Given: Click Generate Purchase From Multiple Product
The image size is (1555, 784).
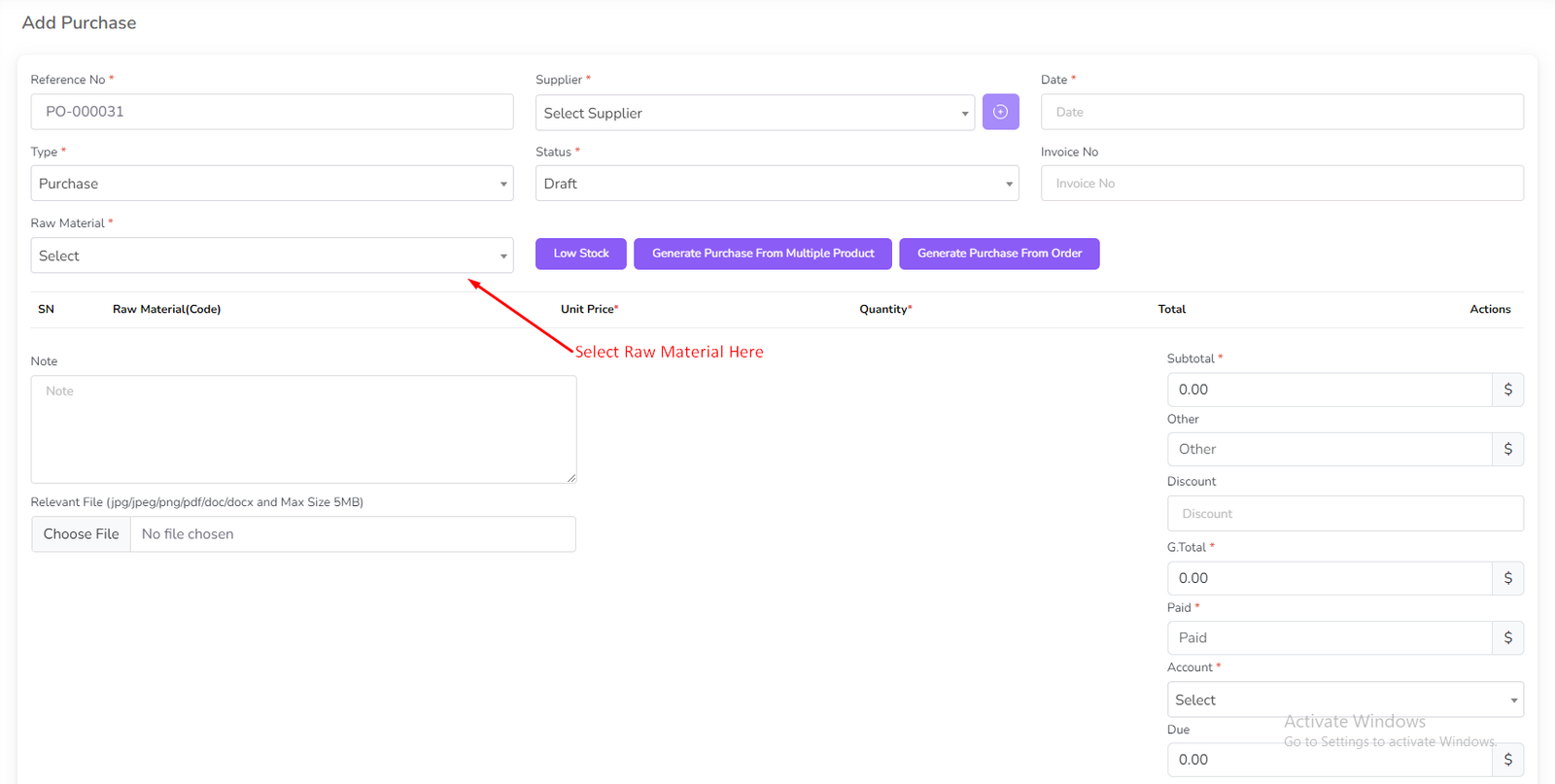Looking at the screenshot, I should coord(762,254).
